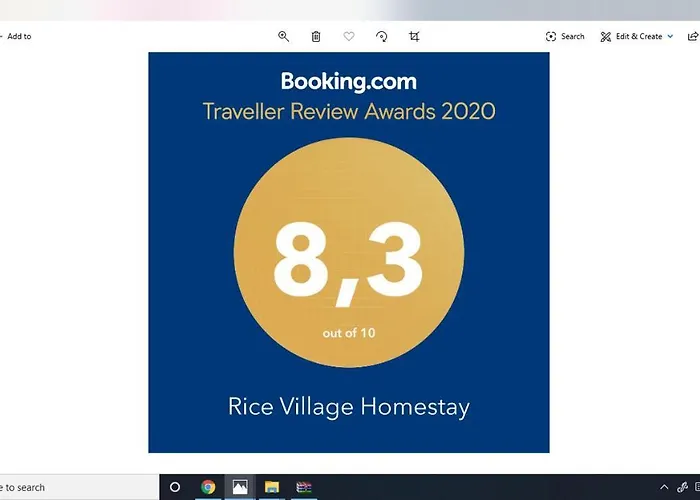
Task: Show hidden system tray icons
Action: [664, 487]
